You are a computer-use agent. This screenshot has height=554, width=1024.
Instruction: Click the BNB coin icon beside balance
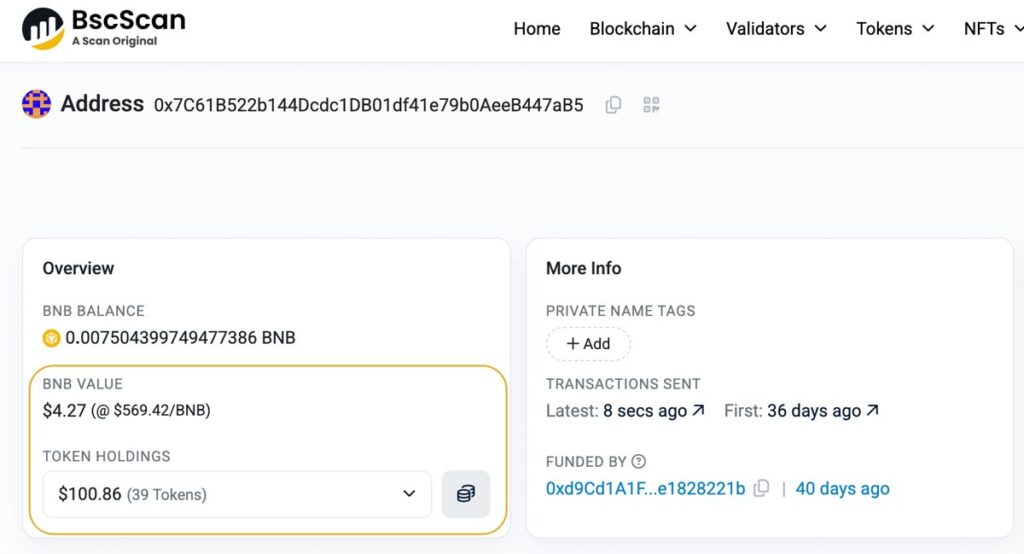(x=51, y=338)
